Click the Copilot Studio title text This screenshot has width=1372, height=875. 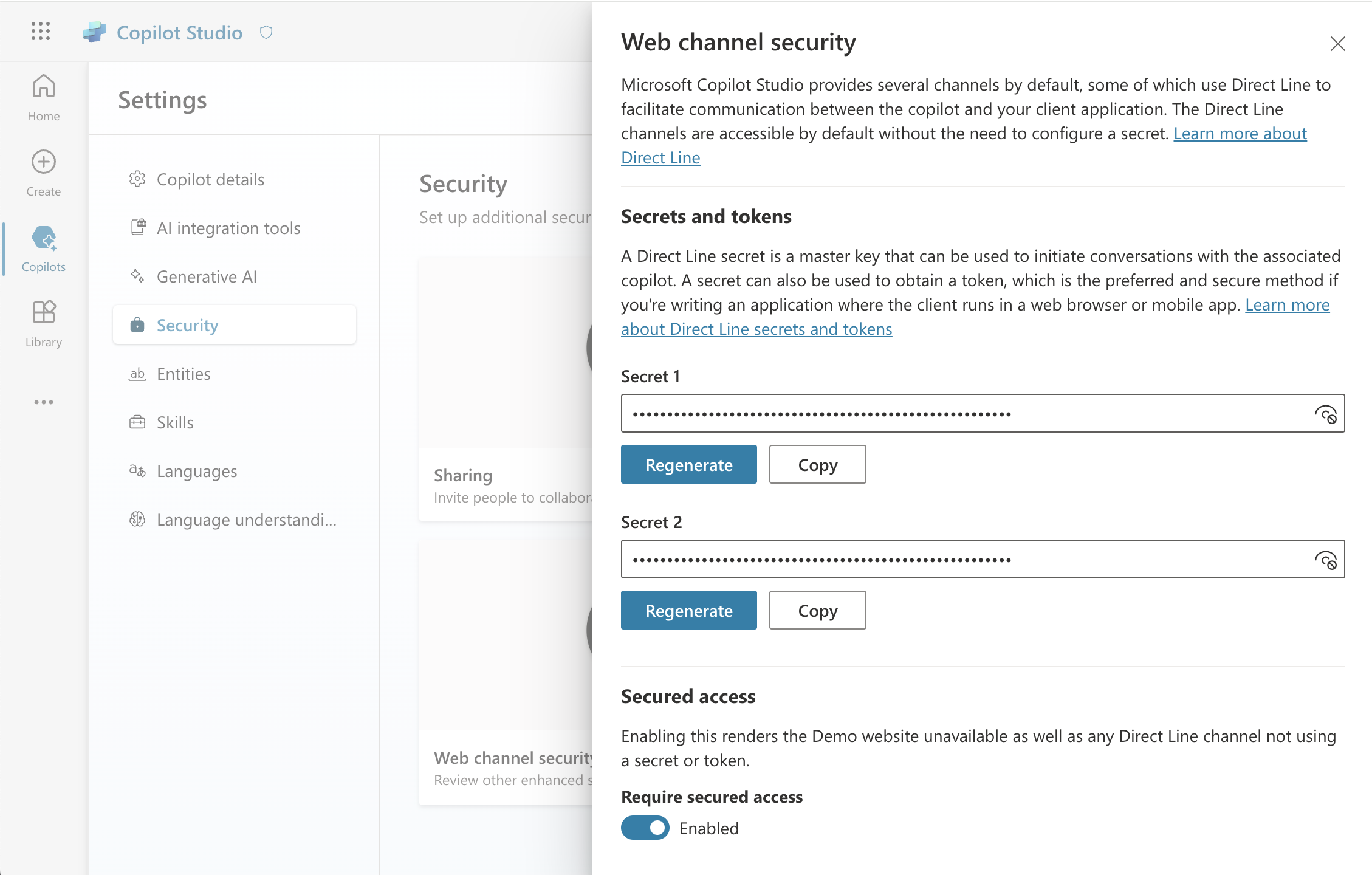179,32
